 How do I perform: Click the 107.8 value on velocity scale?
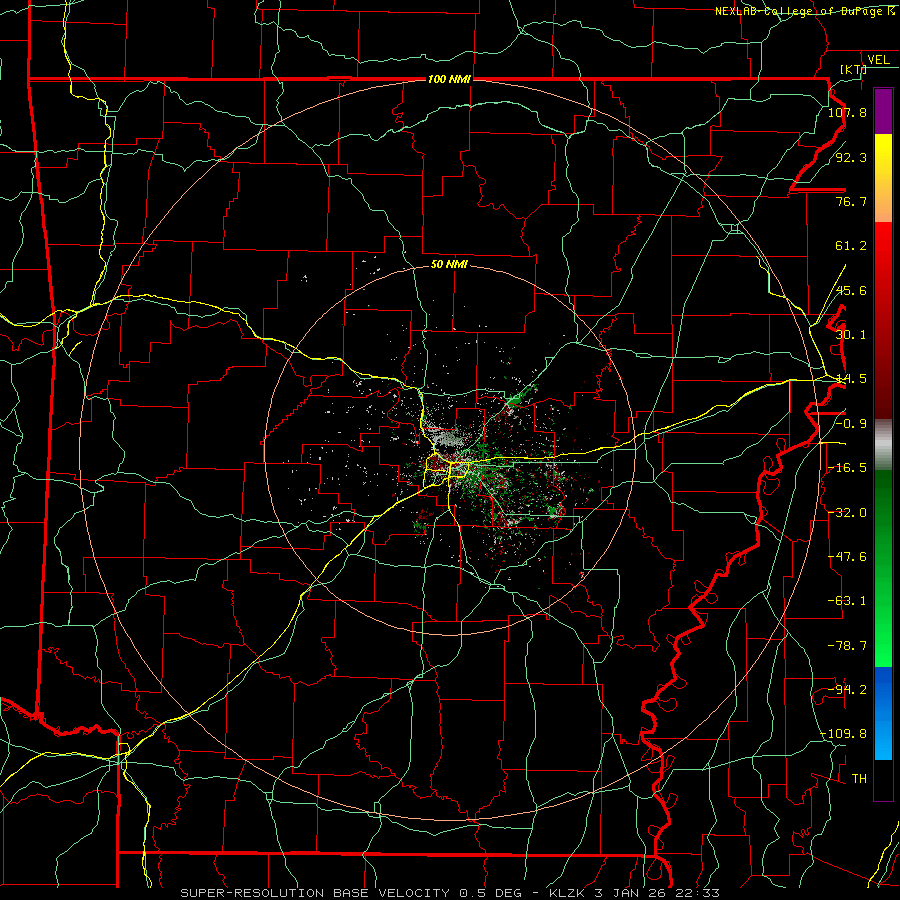(x=847, y=112)
